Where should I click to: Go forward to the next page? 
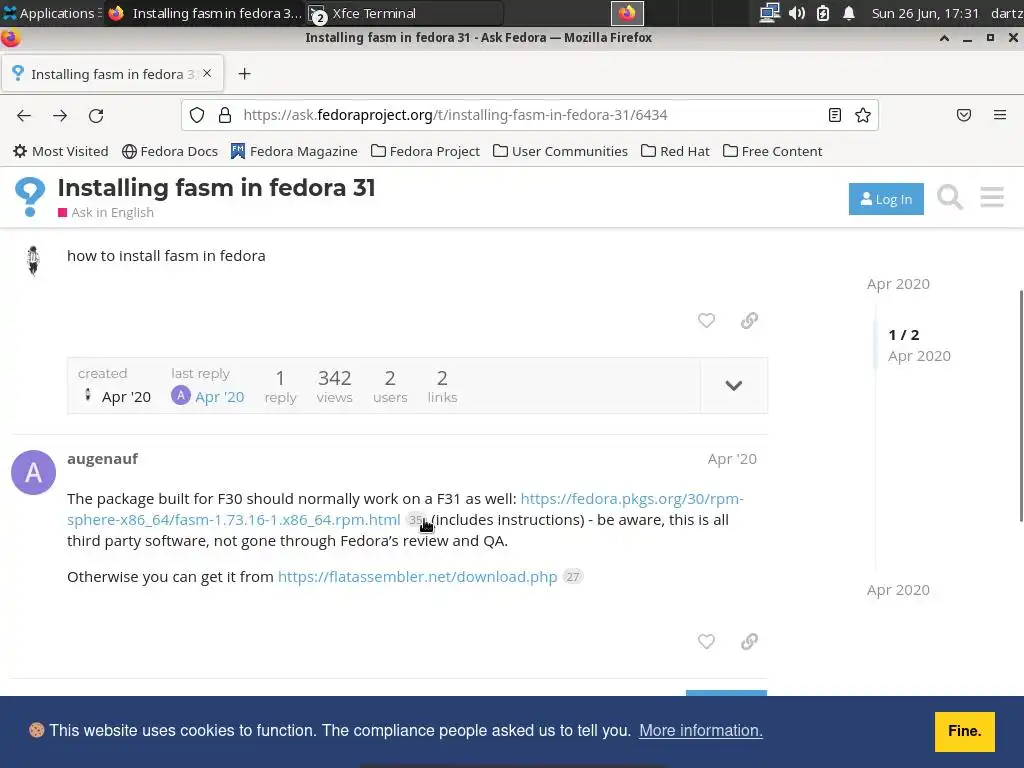(x=60, y=116)
